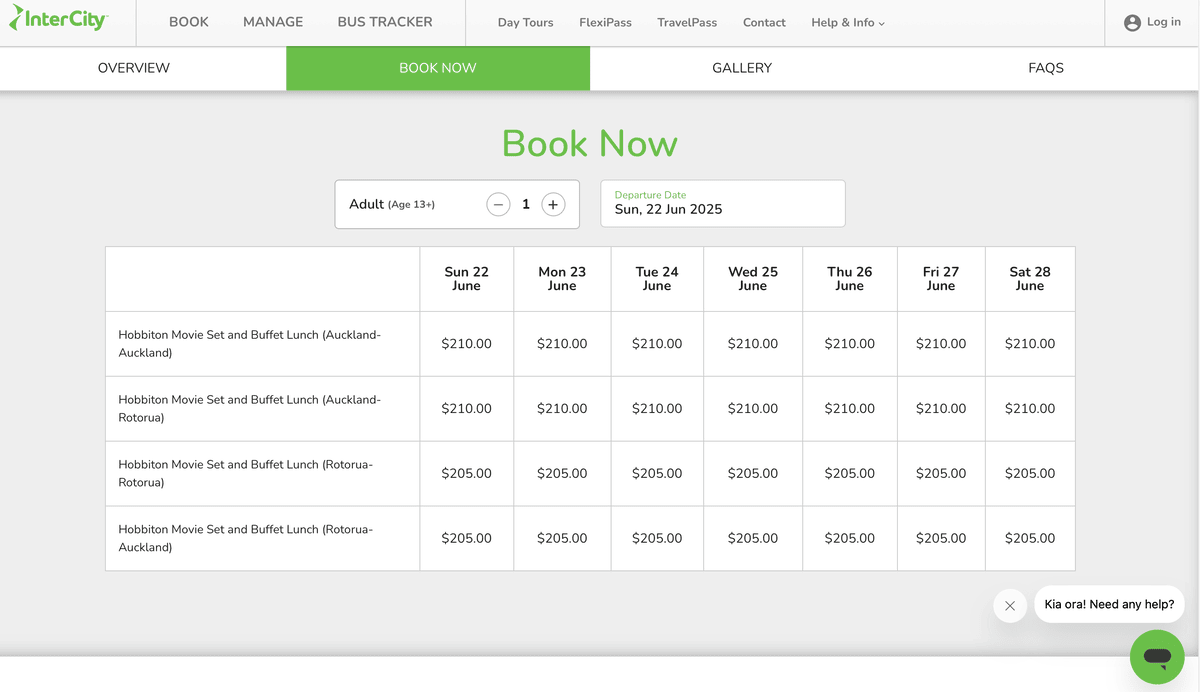
Task: Select Sun 22 June Auckland-Auckland $210.00 fare
Action: tap(467, 344)
